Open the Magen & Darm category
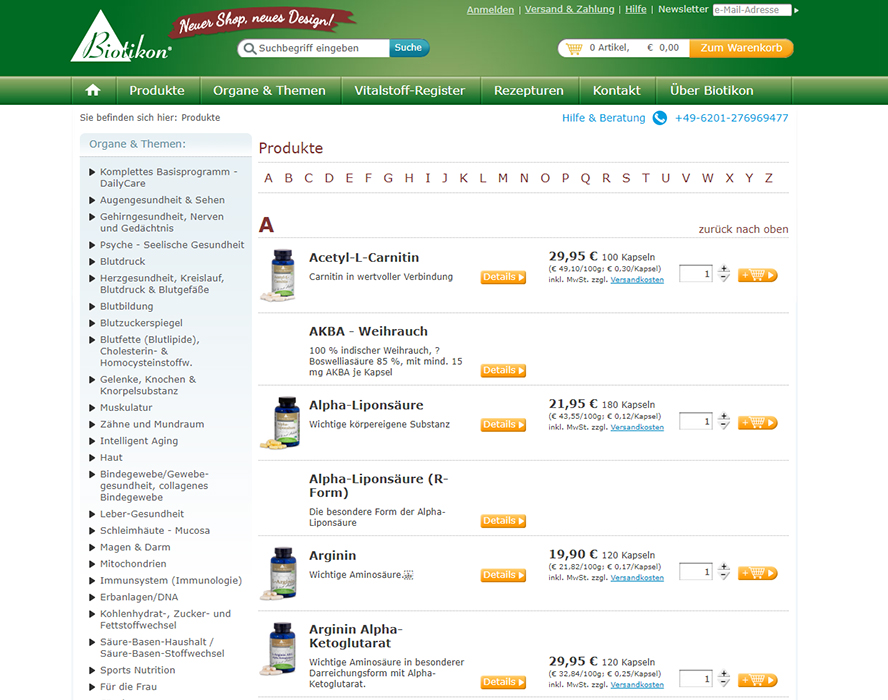 pyautogui.click(x=135, y=547)
